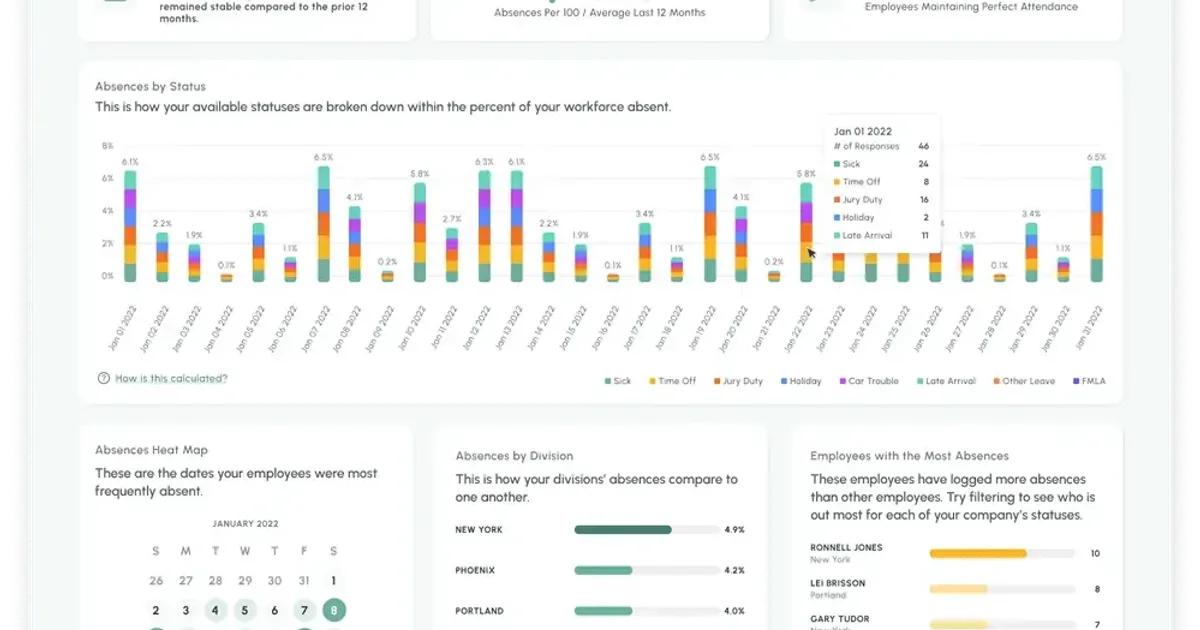This screenshot has width=1200, height=630.
Task: Open the 'How is this calculated?' link
Action: (171, 379)
